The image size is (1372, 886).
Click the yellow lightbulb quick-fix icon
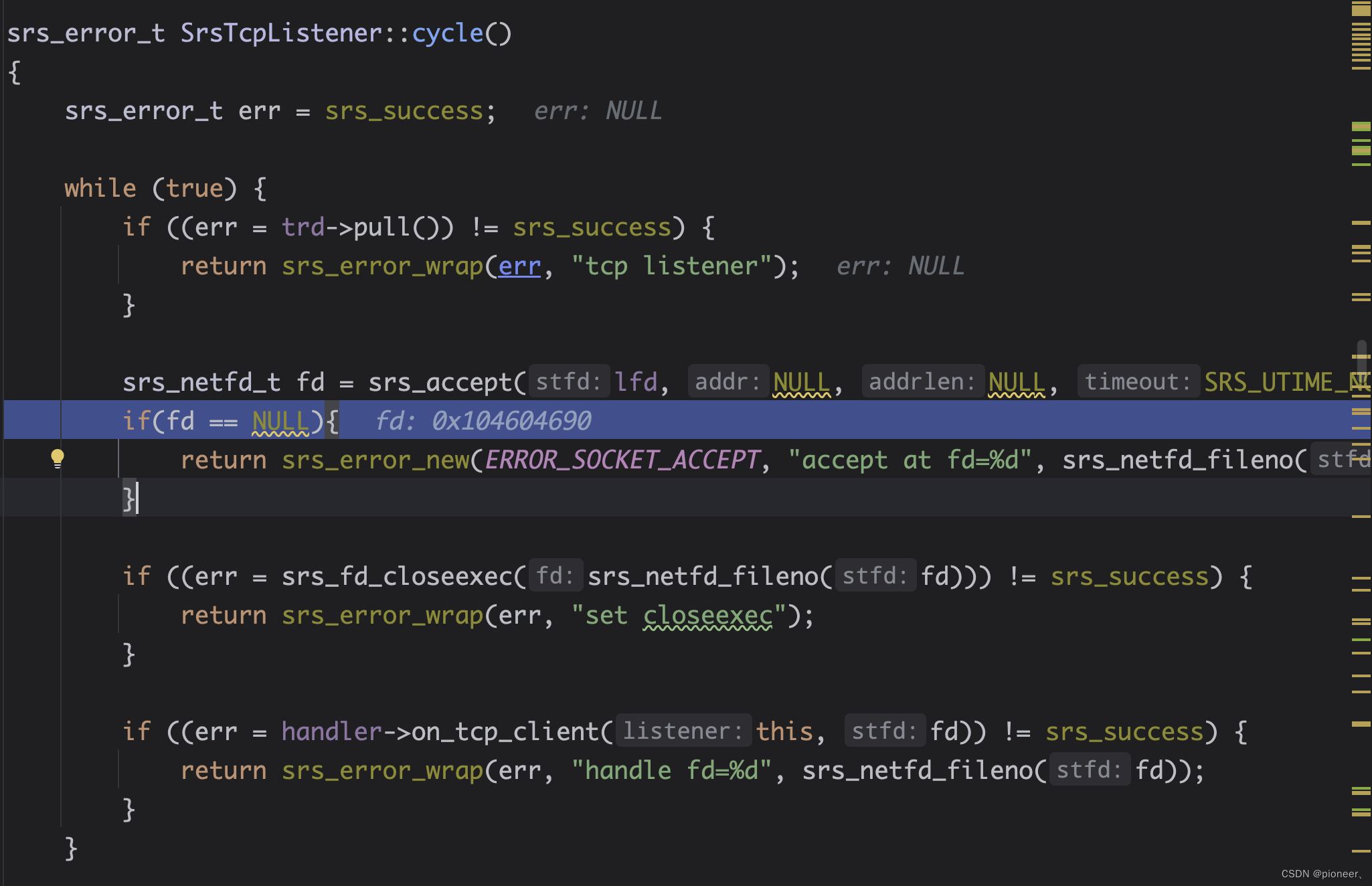(58, 459)
